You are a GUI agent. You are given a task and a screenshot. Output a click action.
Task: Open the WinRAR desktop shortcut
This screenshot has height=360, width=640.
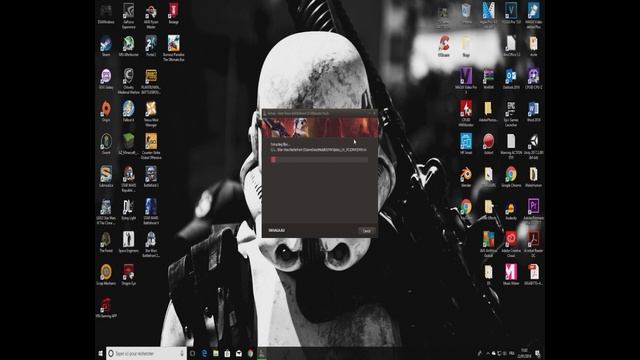(x=489, y=78)
